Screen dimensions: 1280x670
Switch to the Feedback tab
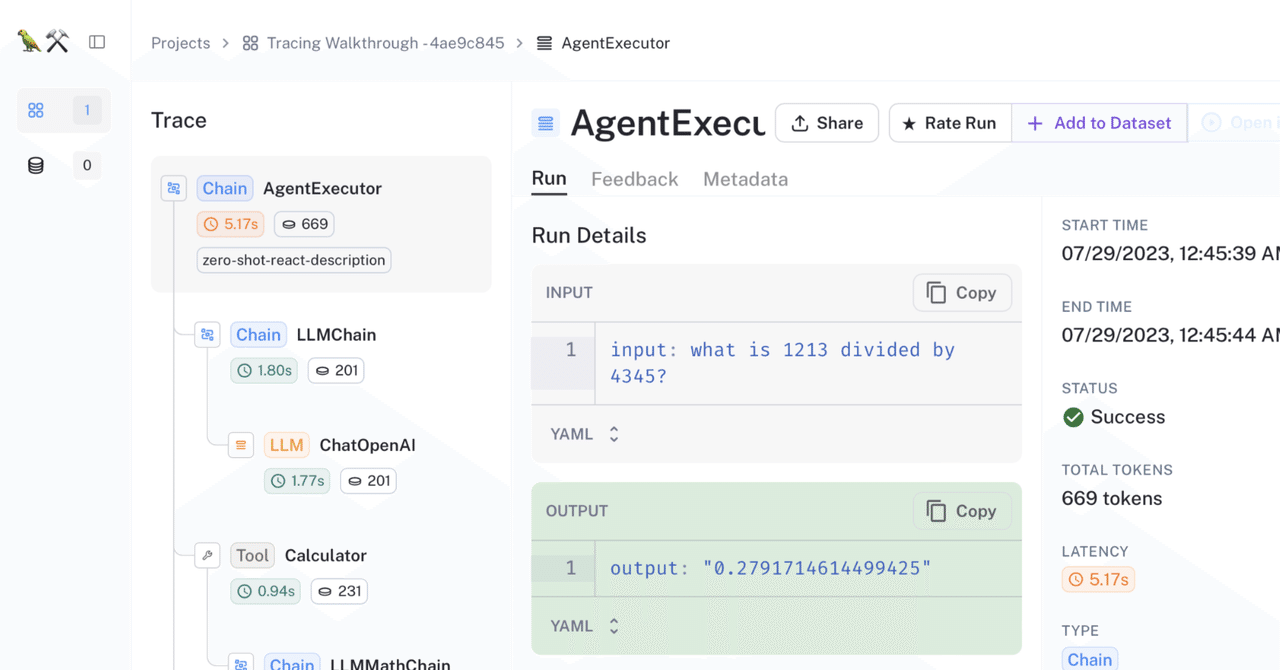(634, 179)
